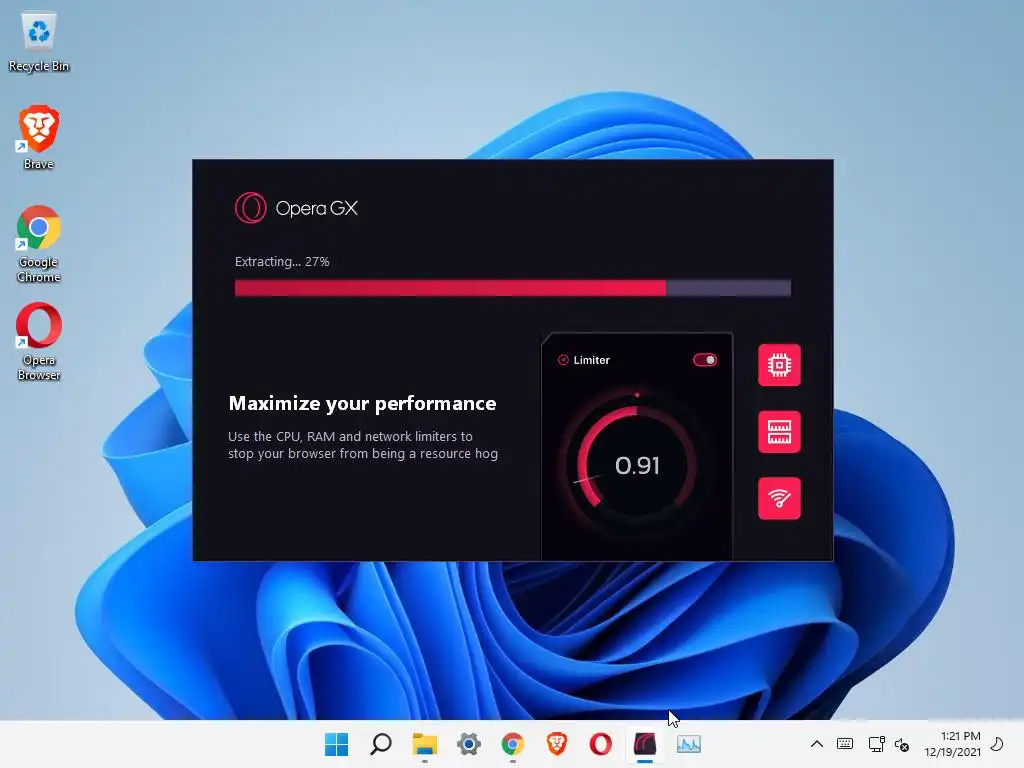Click the muted volume tray icon
The width and height of the screenshot is (1024, 768).
click(901, 744)
